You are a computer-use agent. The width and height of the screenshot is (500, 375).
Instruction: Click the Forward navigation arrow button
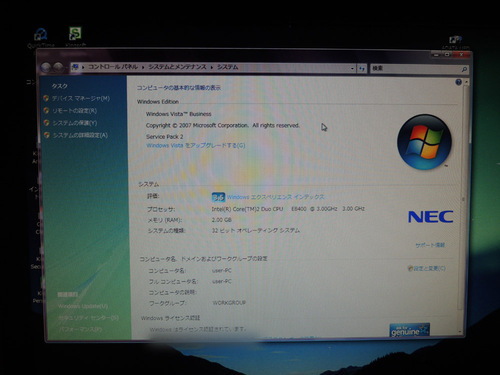click(58, 67)
